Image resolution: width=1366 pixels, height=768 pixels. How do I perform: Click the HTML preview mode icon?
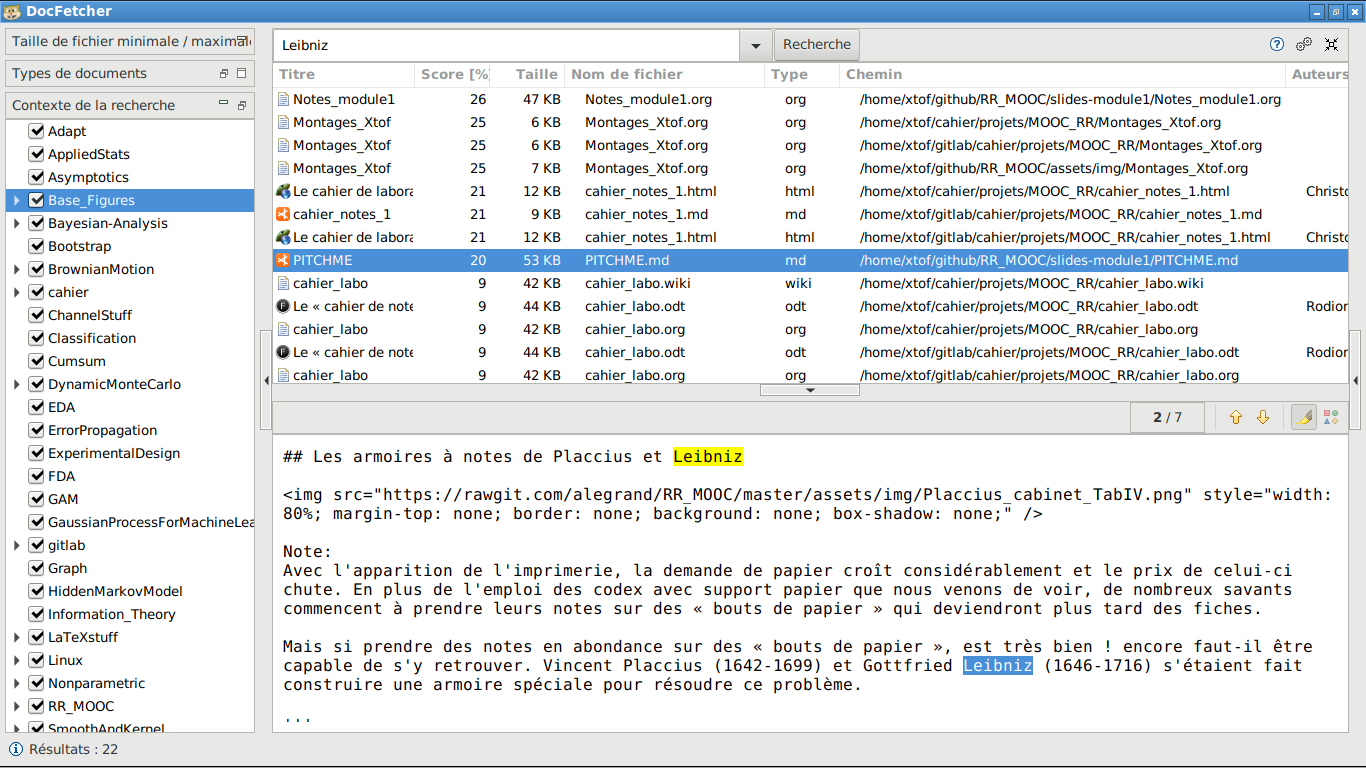(x=1331, y=417)
